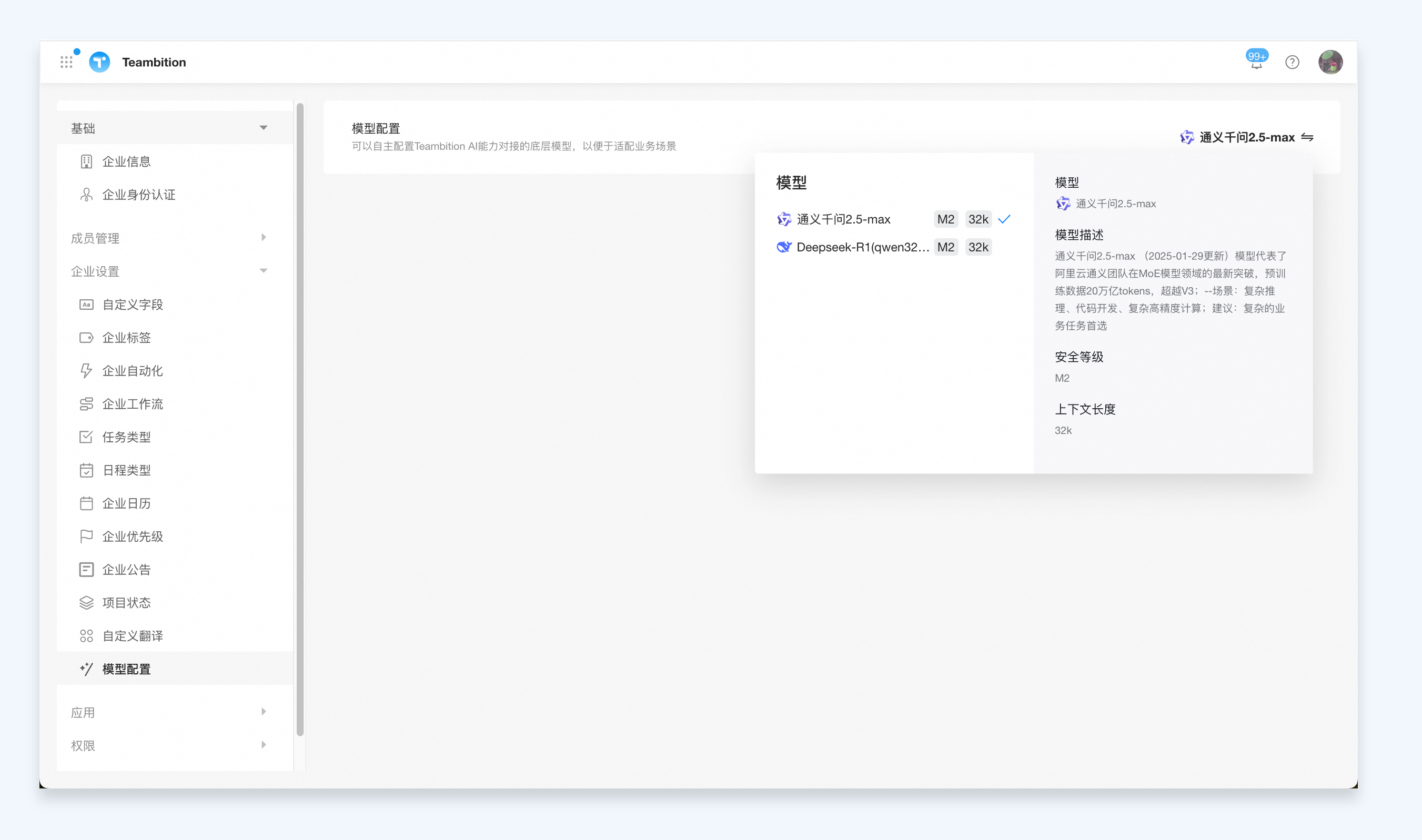Image resolution: width=1422 pixels, height=840 pixels.
Task: Click the Teambition brand name
Action: click(154, 62)
